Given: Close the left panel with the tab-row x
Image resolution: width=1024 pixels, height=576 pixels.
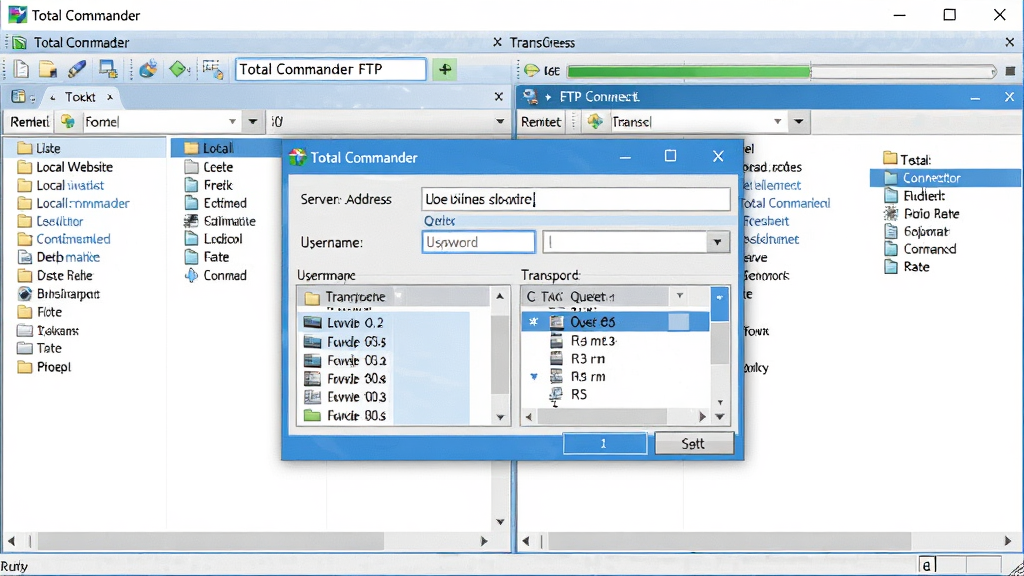Looking at the screenshot, I should tap(498, 97).
